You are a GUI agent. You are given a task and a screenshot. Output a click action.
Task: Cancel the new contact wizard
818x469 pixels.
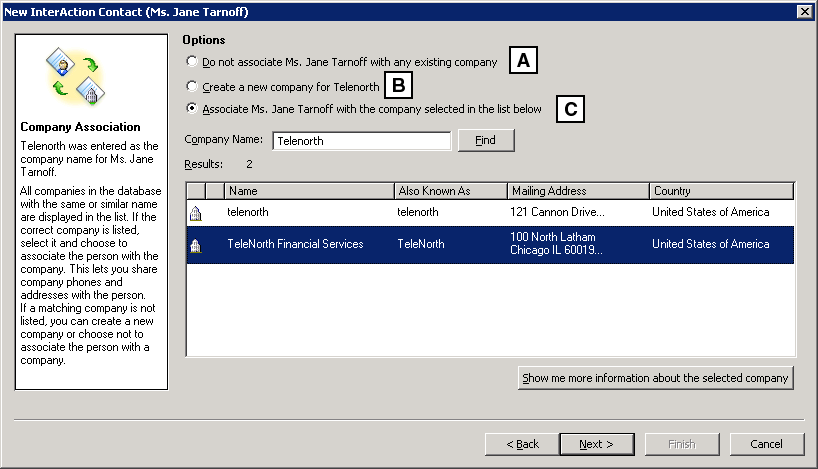coord(767,444)
